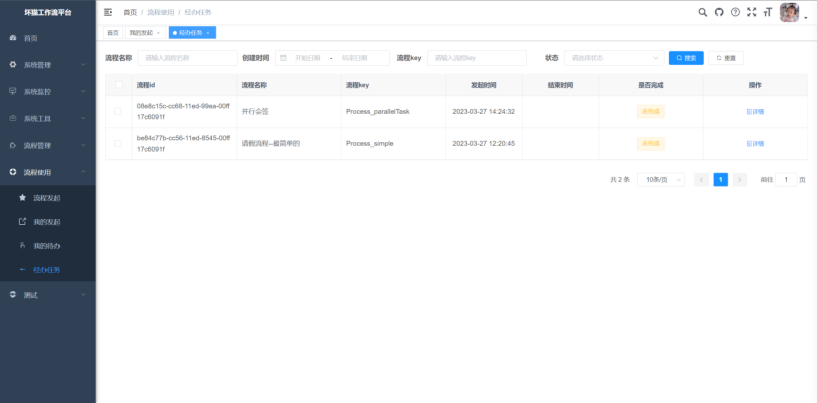Open the 10条/页 page size dropdown
Viewport: 817px width, 403px height.
tap(661, 180)
